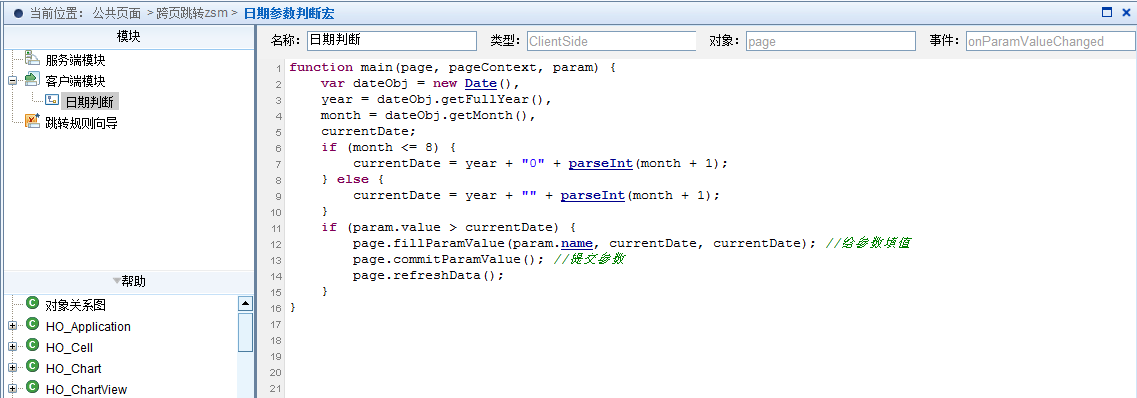Click the 服务端模块 module icon
Viewport: 1137px width, 398px height.
32,59
